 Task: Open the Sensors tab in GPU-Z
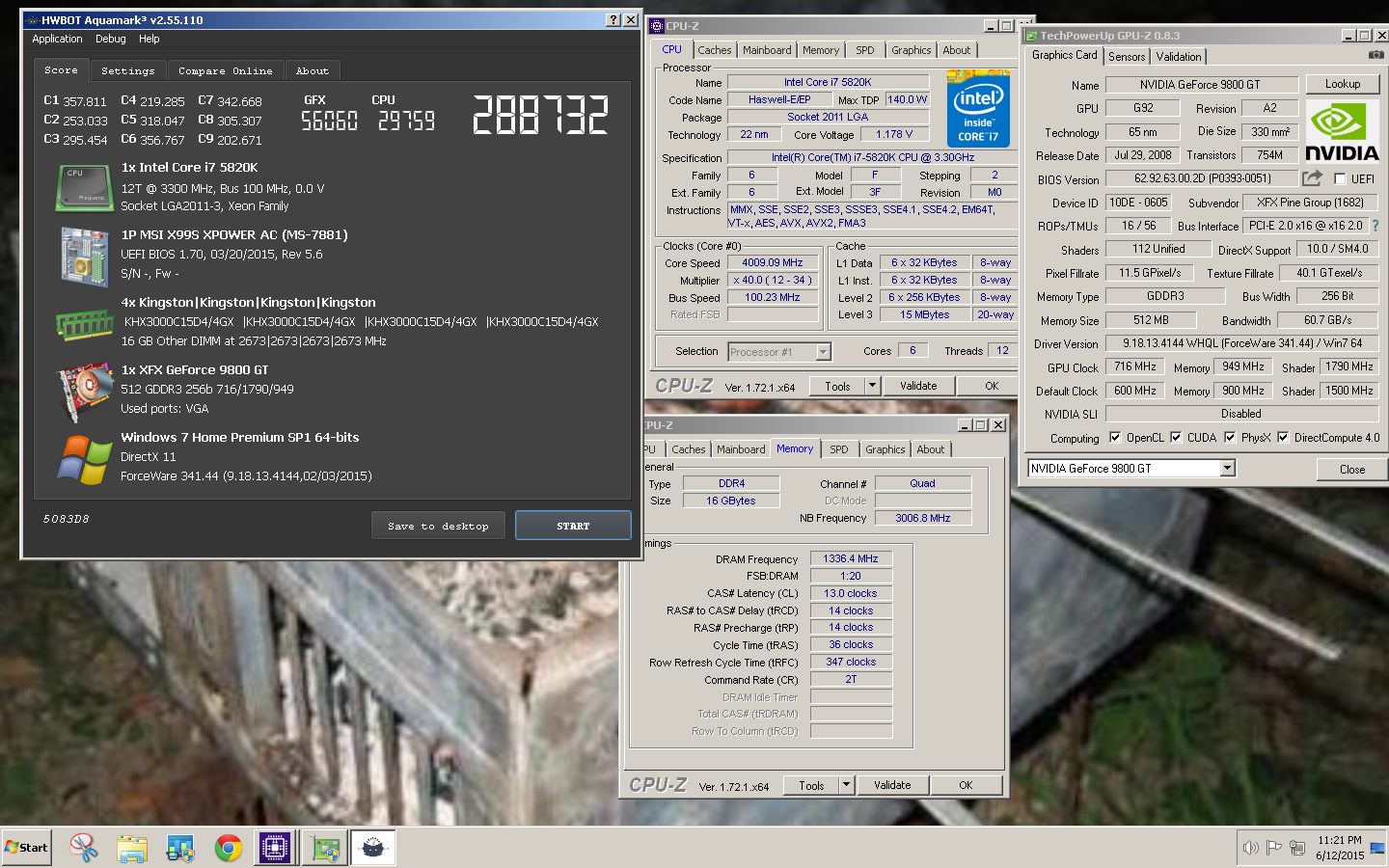pyautogui.click(x=1127, y=57)
